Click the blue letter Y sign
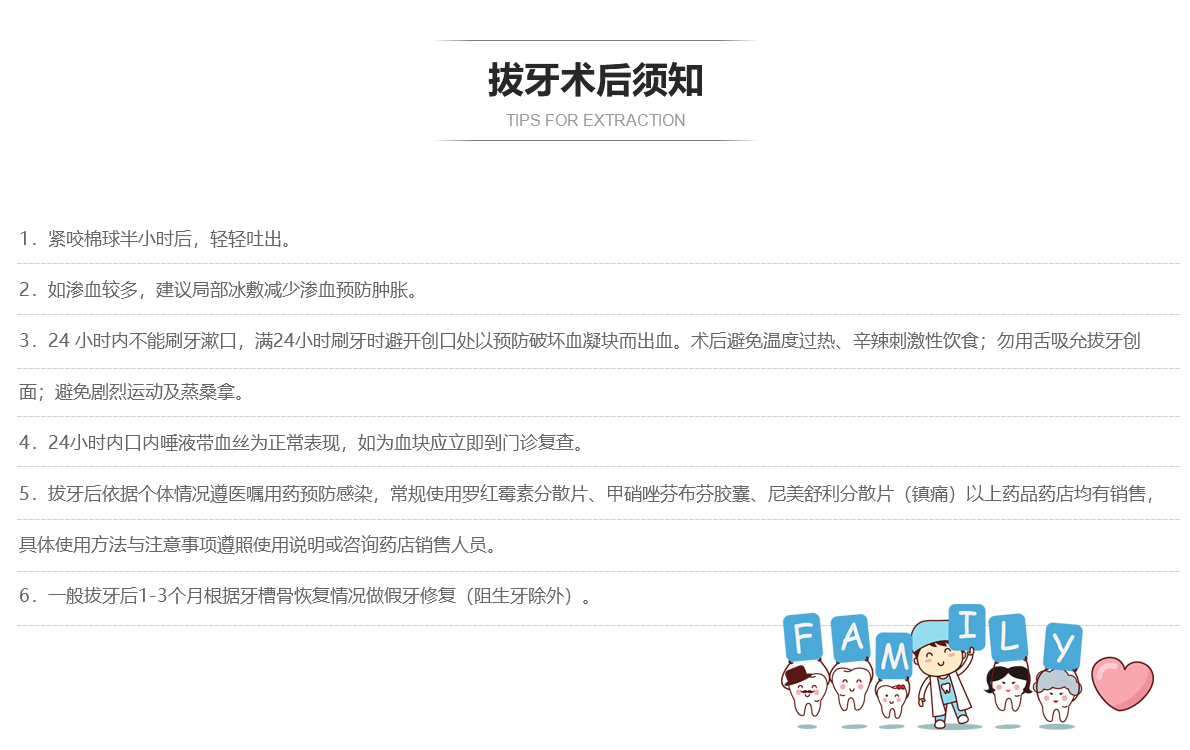The width and height of the screenshot is (1190, 750). pos(1062,646)
